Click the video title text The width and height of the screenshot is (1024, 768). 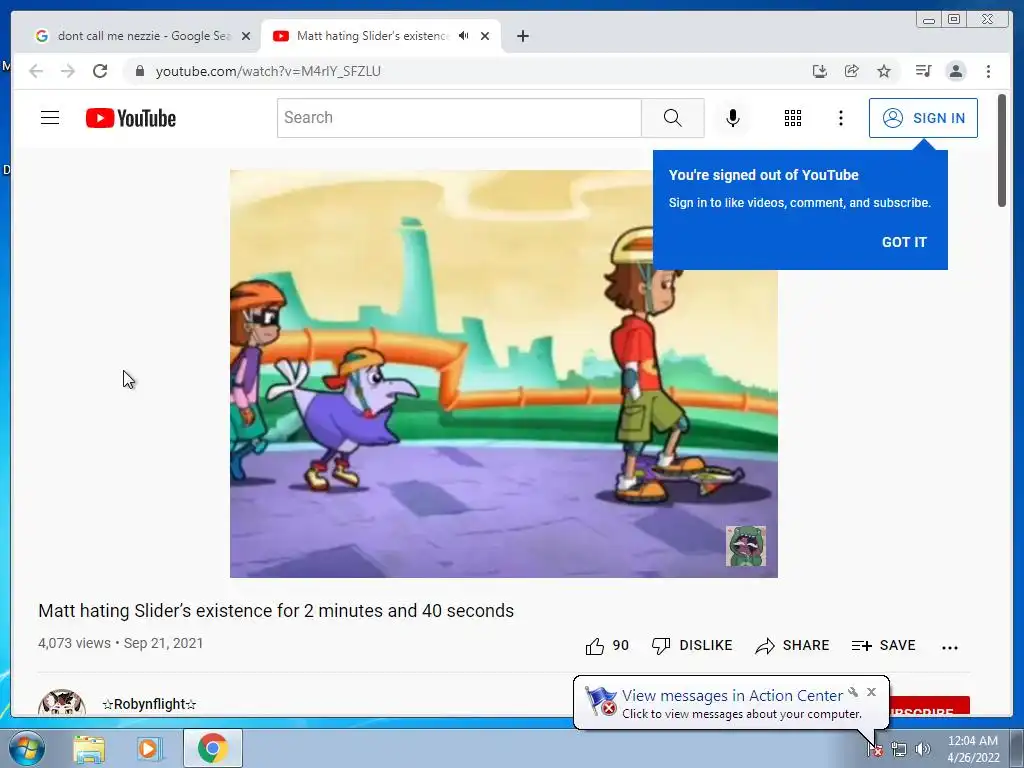pyautogui.click(x=276, y=611)
